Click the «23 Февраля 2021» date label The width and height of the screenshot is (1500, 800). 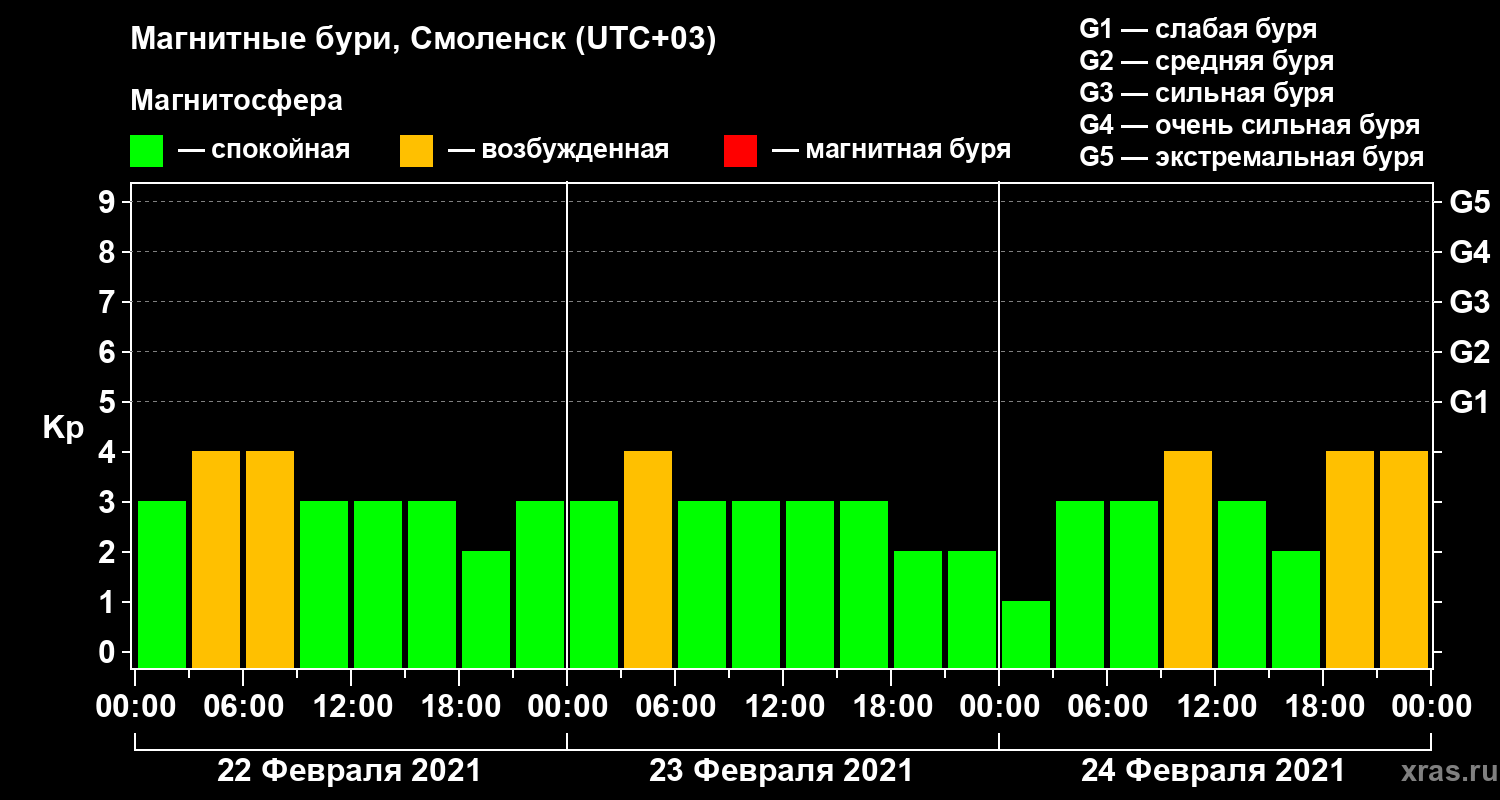(781, 771)
